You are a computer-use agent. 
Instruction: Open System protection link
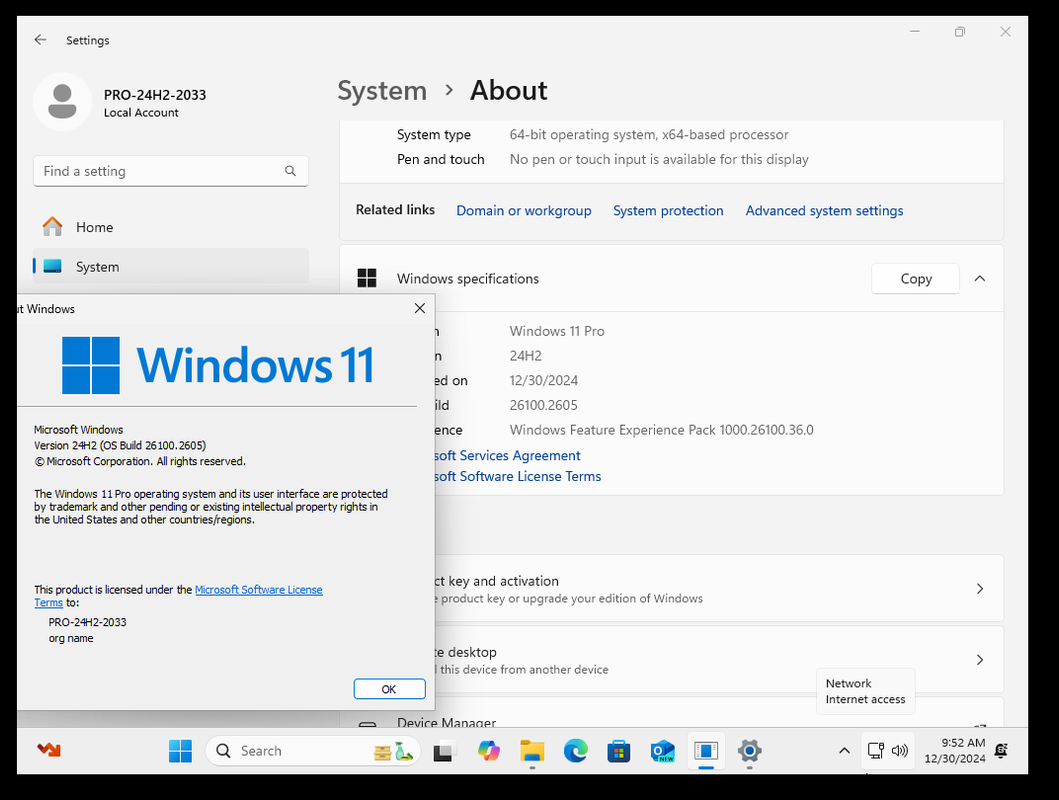668,211
